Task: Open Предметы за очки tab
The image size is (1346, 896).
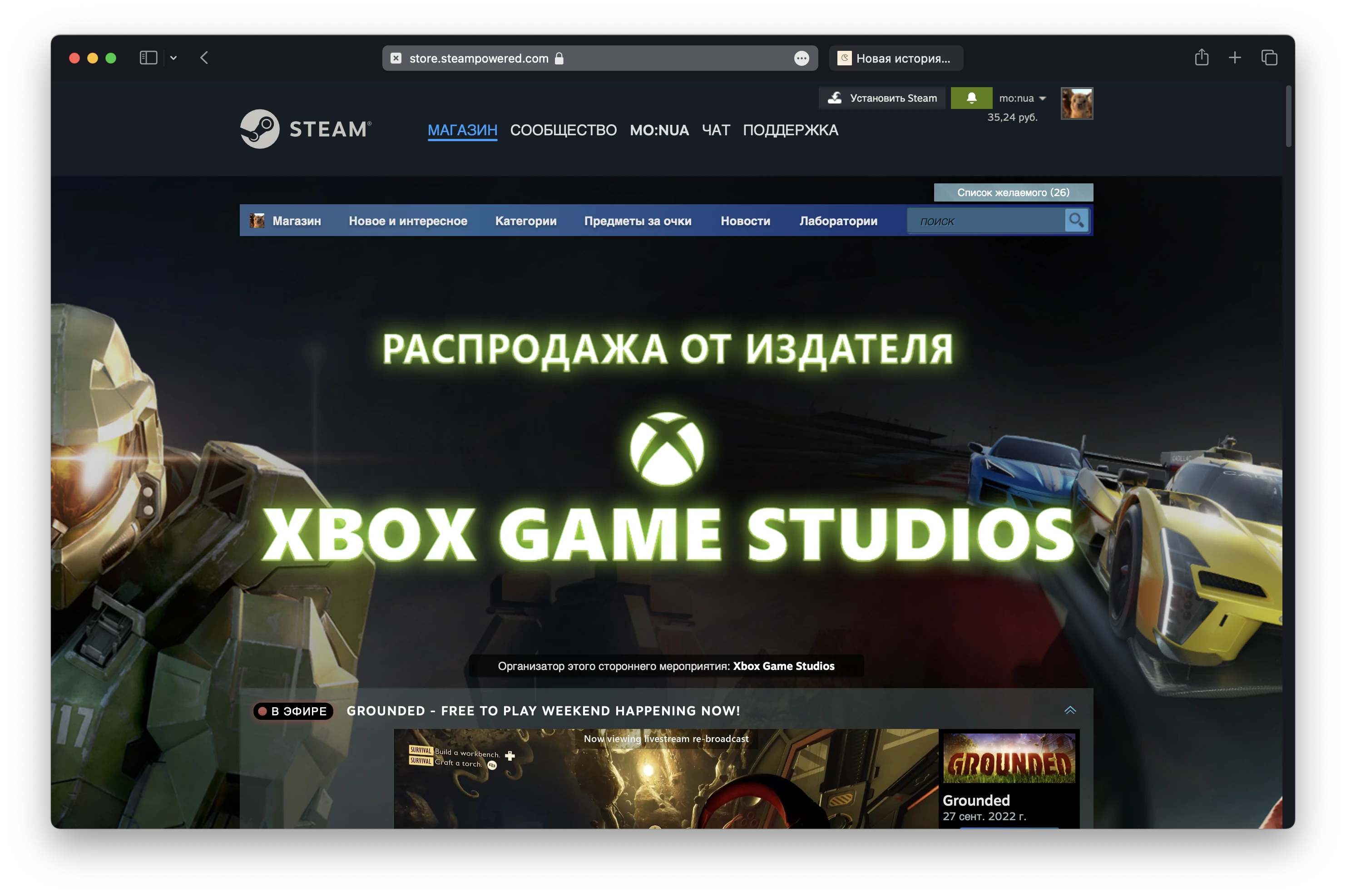Action: click(x=637, y=221)
